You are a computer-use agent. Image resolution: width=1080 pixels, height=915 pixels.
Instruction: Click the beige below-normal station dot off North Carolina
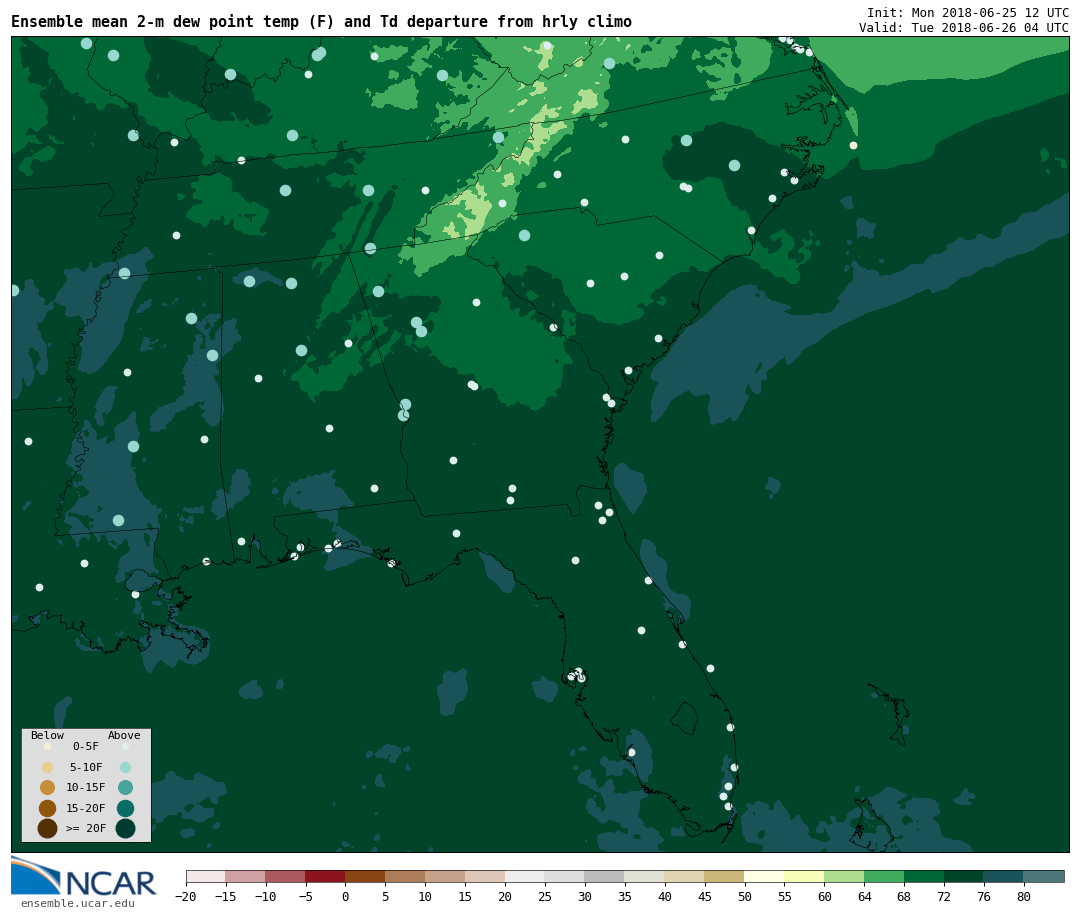click(853, 145)
